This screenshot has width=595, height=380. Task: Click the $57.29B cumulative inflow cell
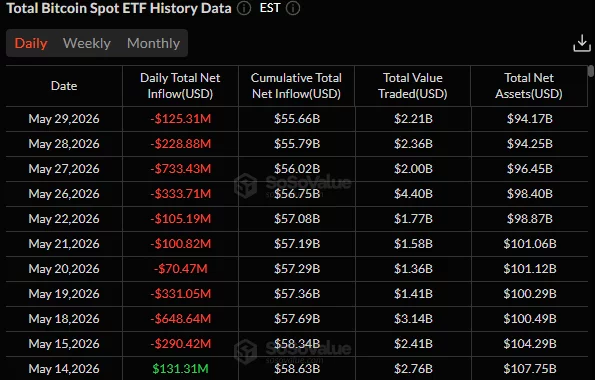297,269
